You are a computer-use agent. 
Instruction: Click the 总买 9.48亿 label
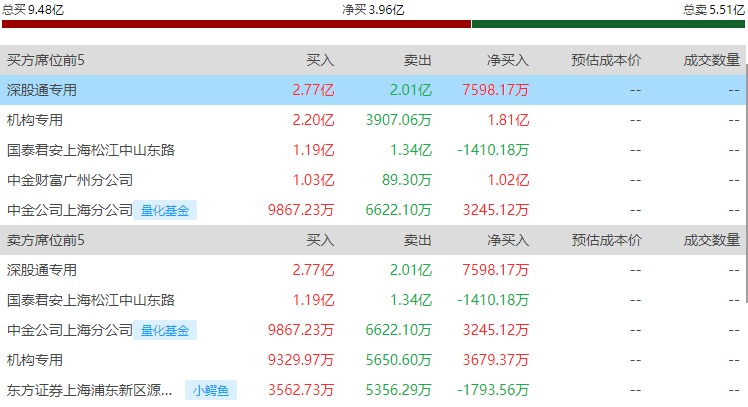click(x=33, y=10)
